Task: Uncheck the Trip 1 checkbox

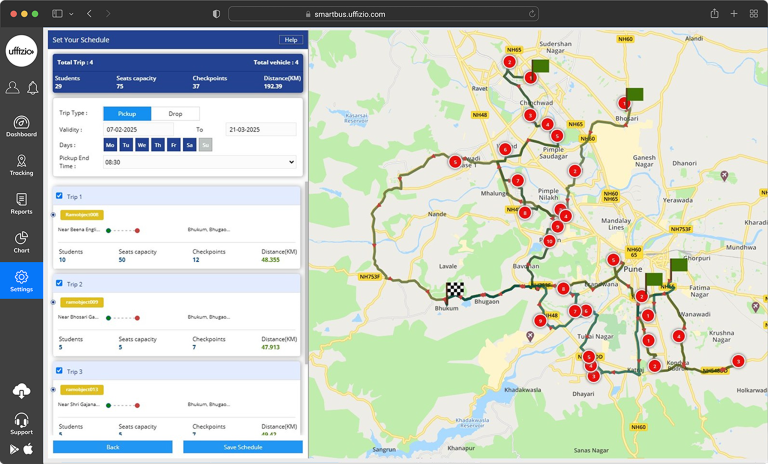Action: (x=59, y=196)
